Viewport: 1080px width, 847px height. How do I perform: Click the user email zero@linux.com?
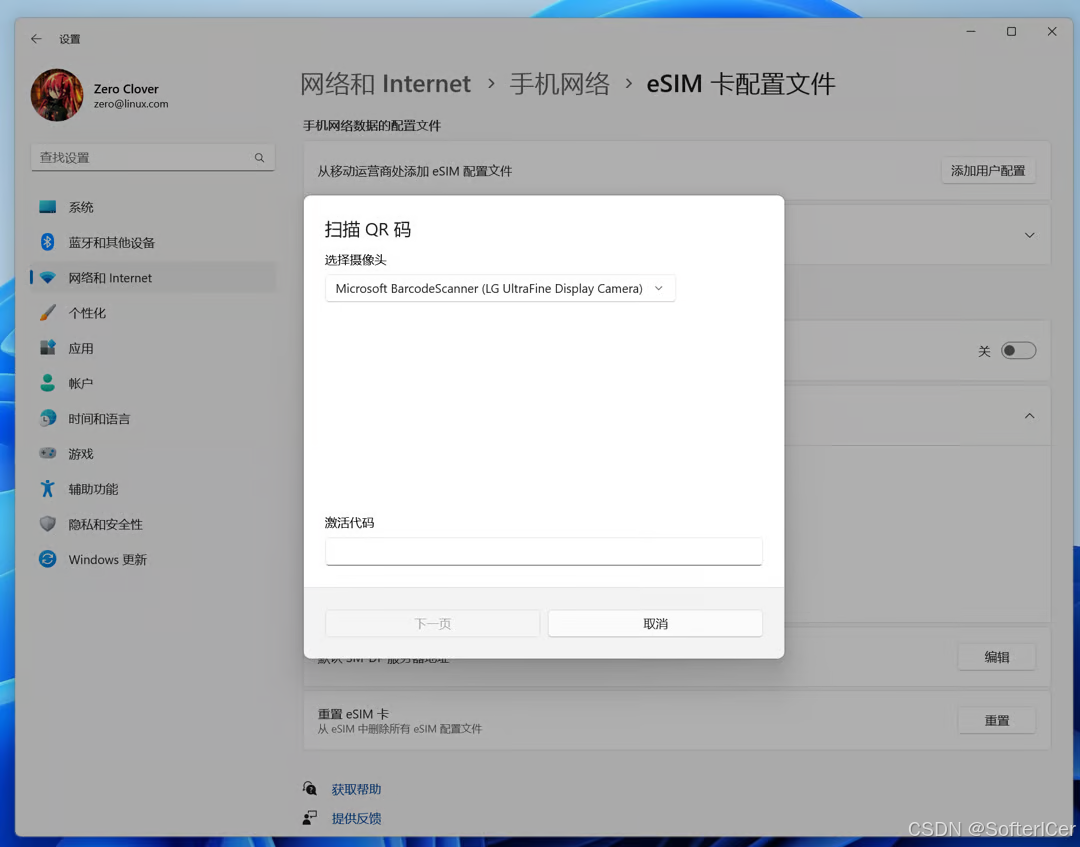[x=131, y=104]
